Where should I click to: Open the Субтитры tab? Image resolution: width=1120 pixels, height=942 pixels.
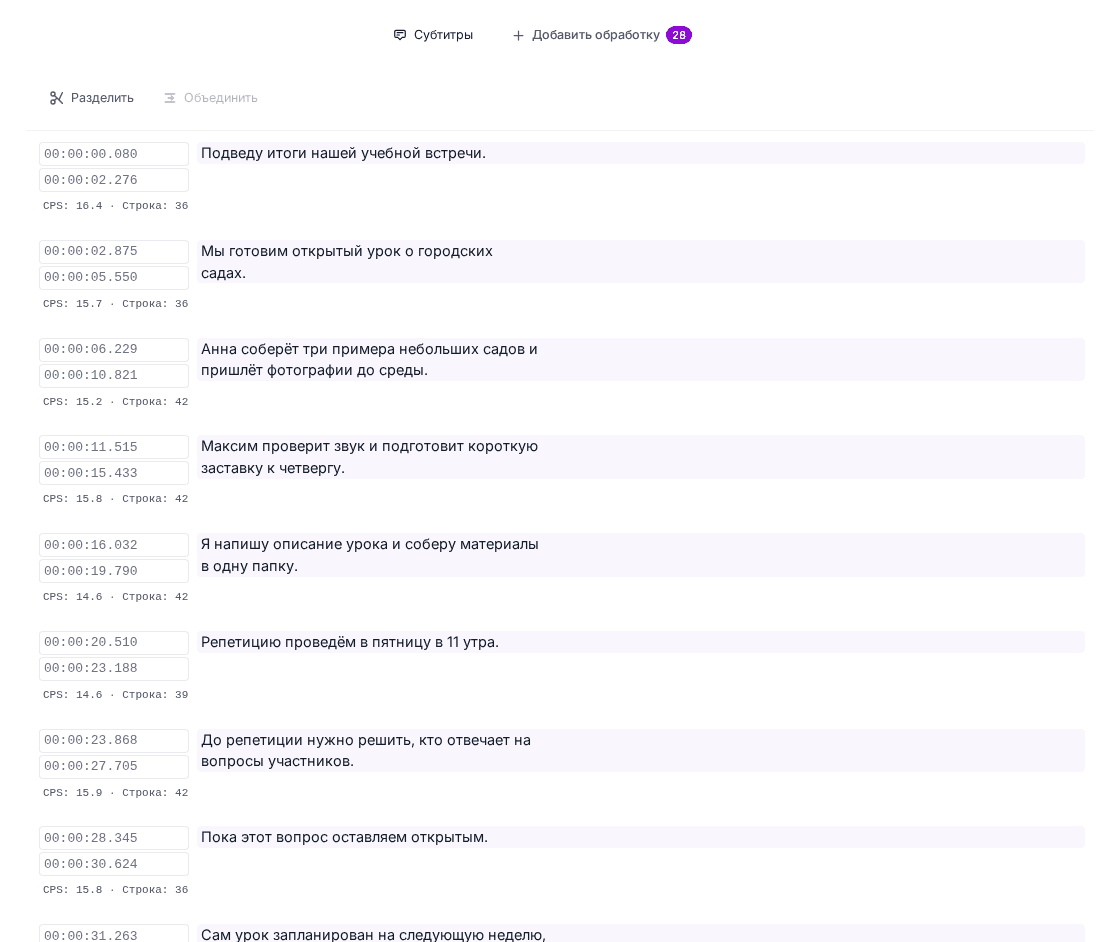coord(434,35)
